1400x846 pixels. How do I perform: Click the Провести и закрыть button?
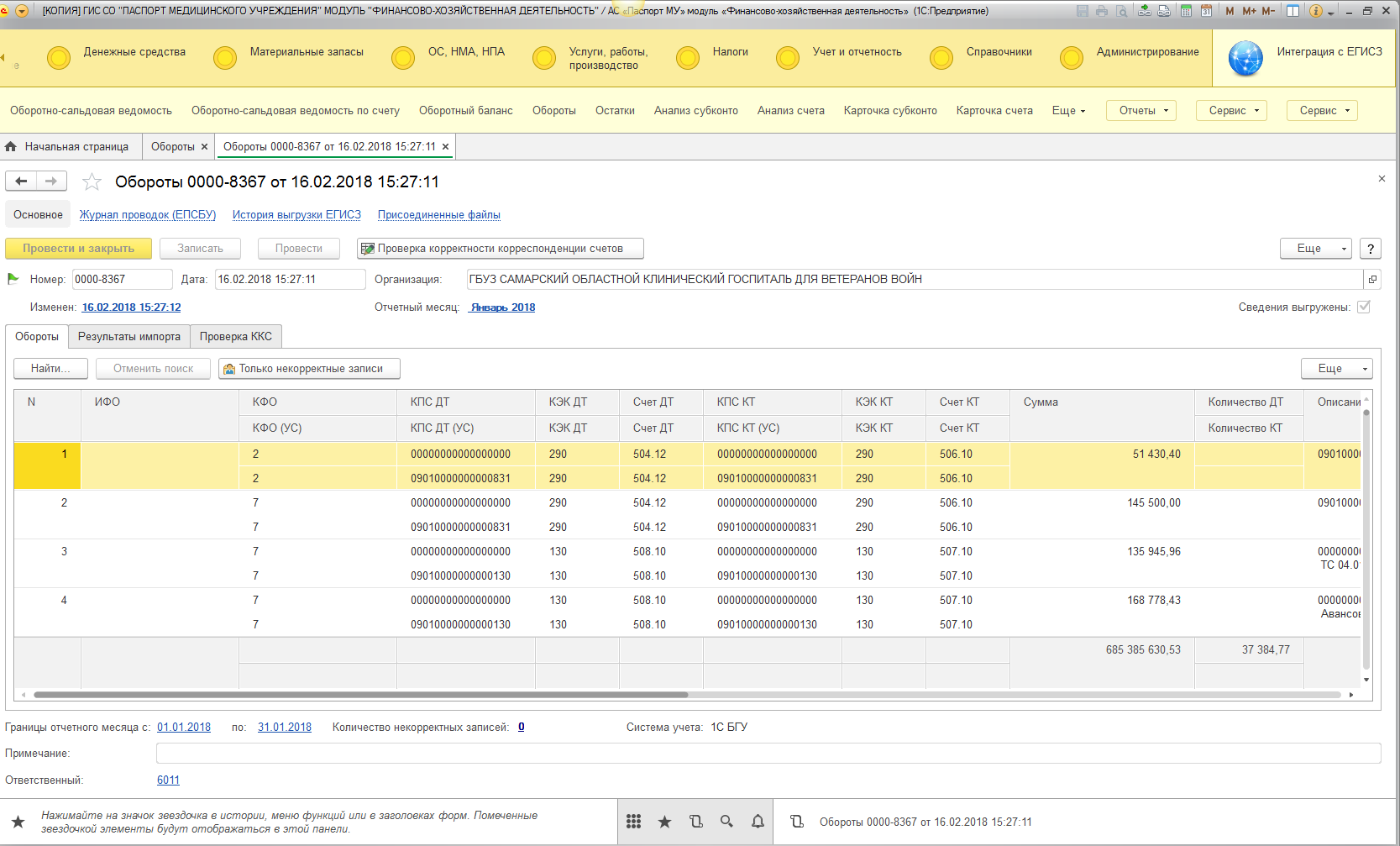[78, 249]
